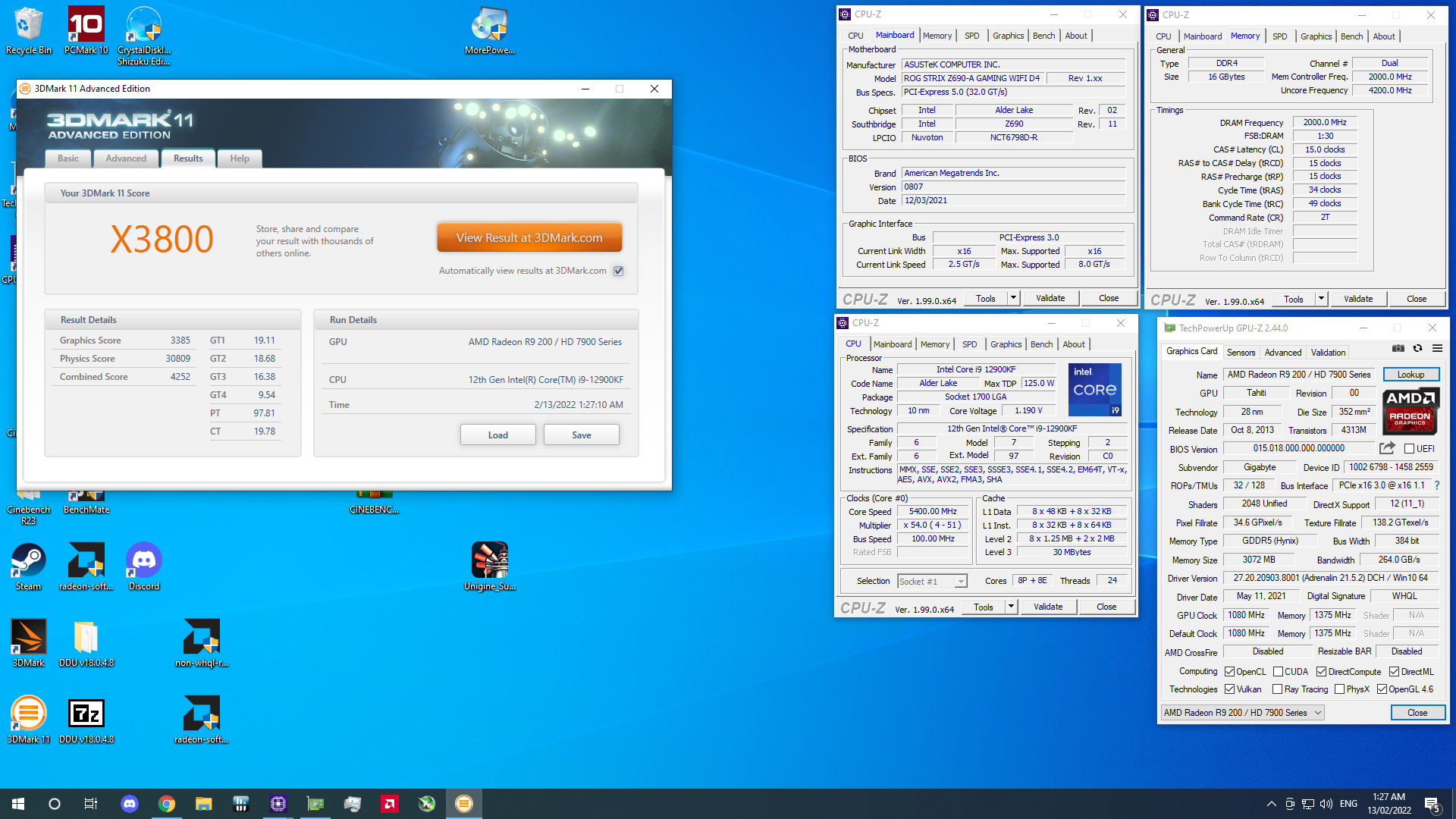
Task: Click Lookup button in GPU-Z
Action: 1410,375
